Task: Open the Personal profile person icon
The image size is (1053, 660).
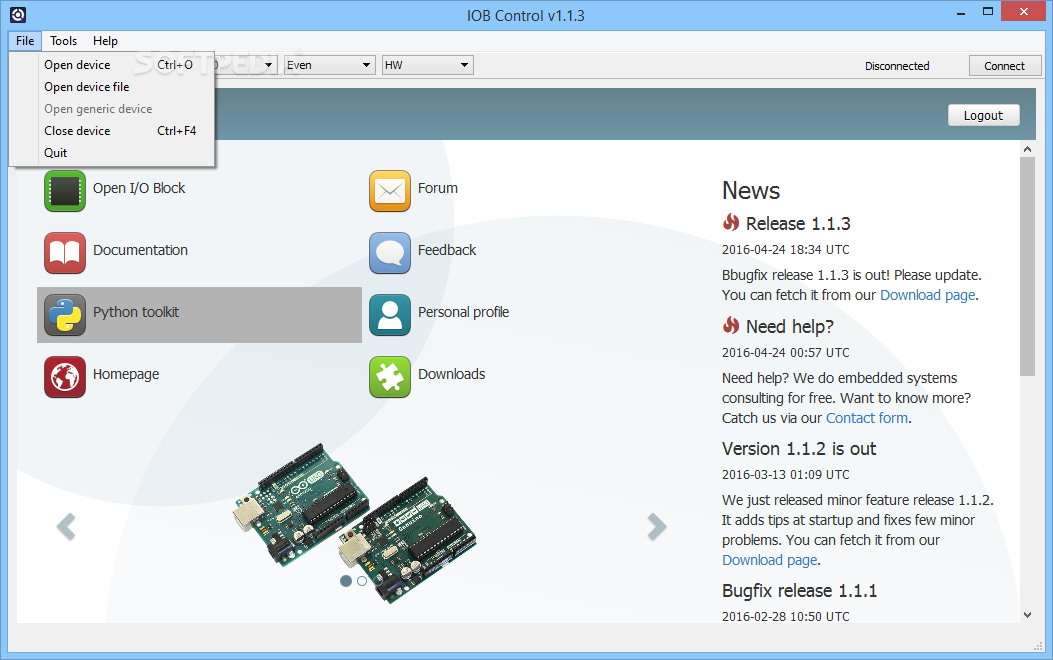Action: 390,315
